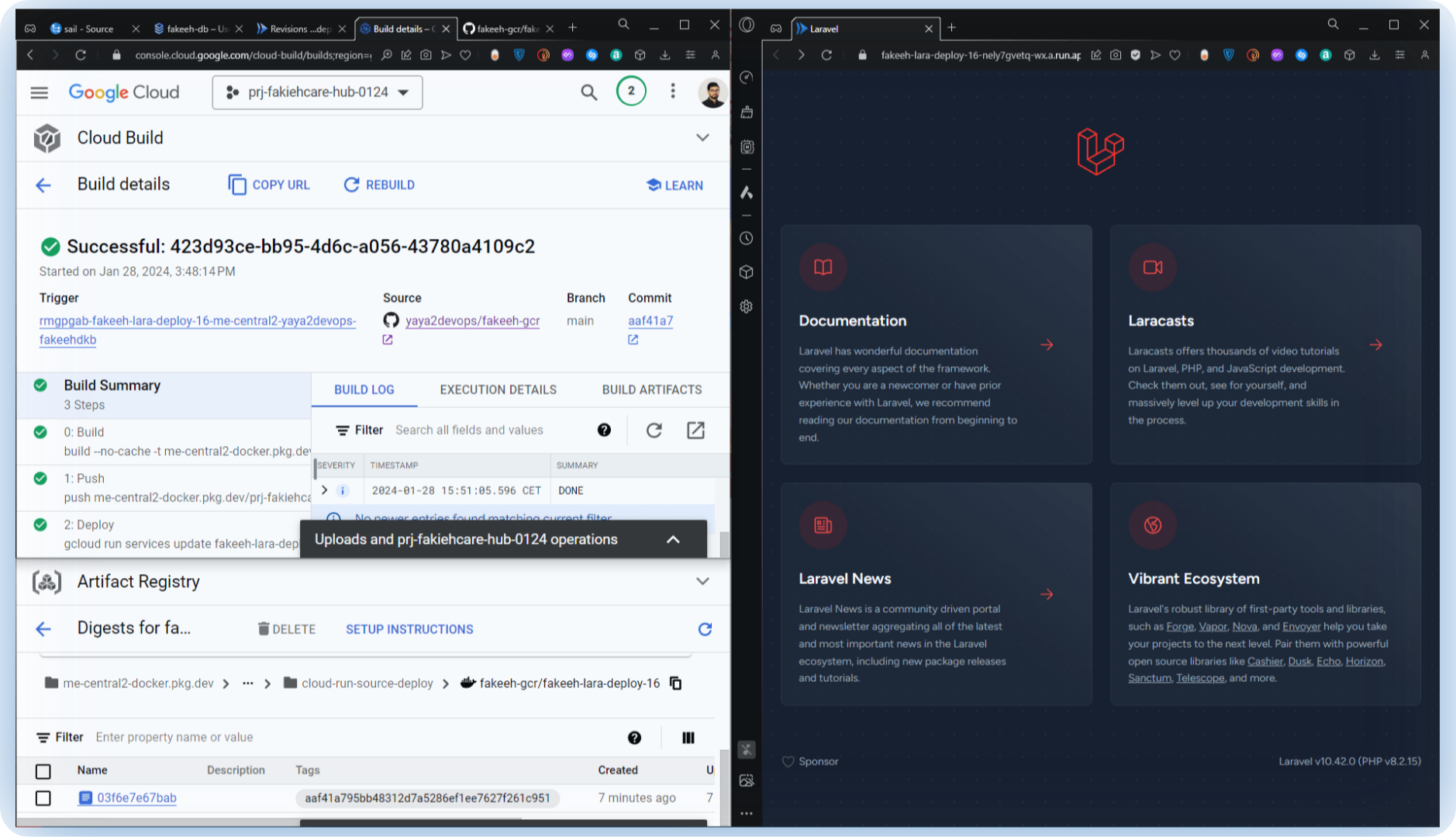Open the LEARN panel
The height and width of the screenshot is (837, 1456).
coord(675,185)
